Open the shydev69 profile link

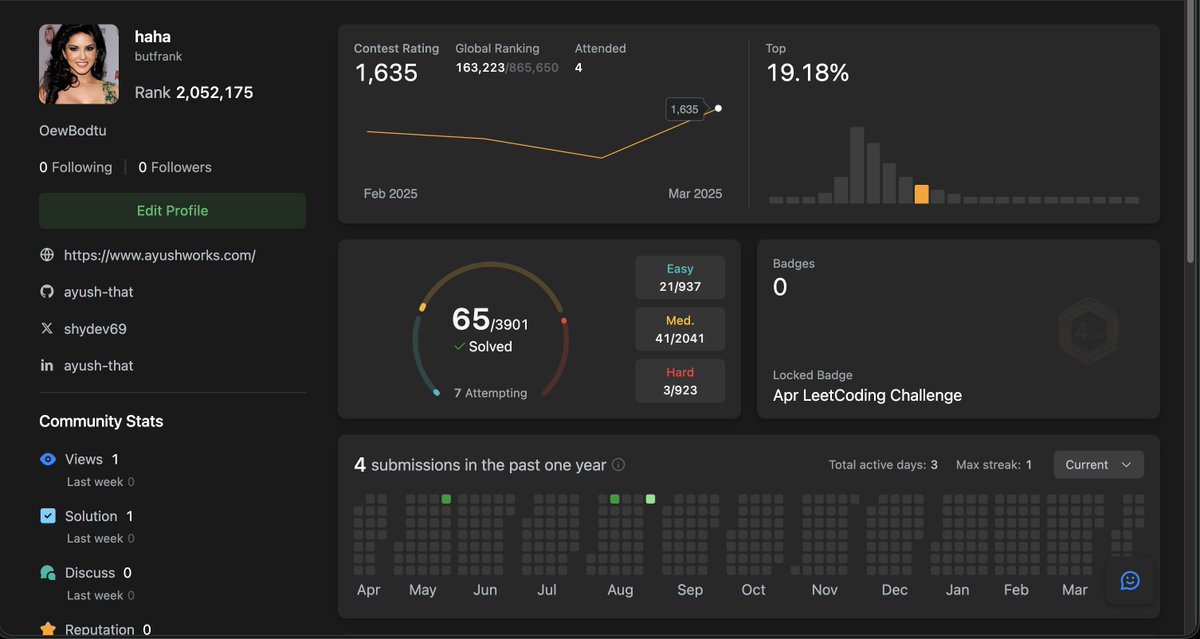95,329
